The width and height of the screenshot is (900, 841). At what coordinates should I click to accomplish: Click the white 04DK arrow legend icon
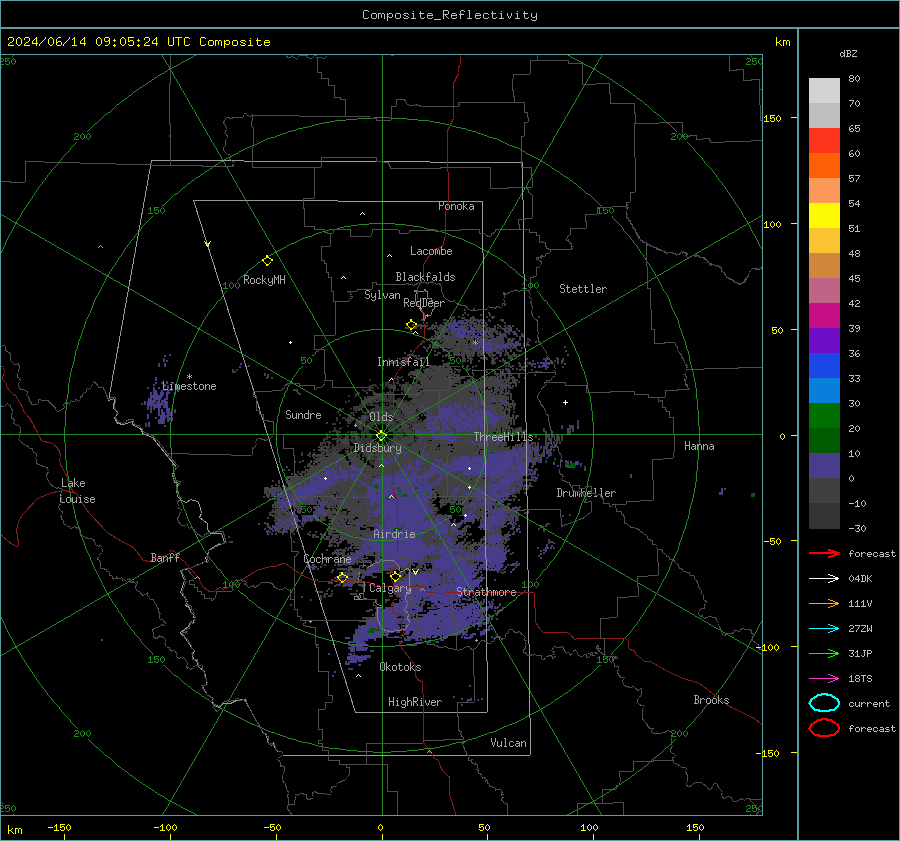824,579
